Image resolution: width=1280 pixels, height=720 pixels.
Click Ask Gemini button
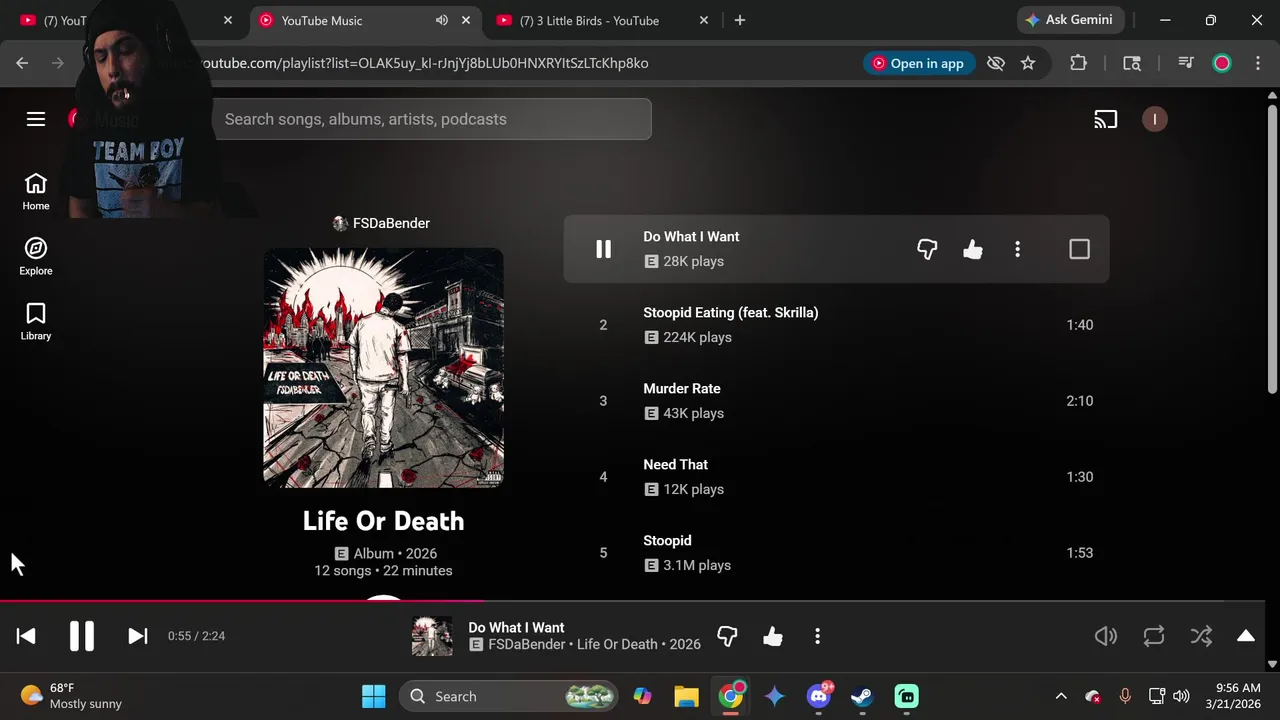pos(1069,20)
